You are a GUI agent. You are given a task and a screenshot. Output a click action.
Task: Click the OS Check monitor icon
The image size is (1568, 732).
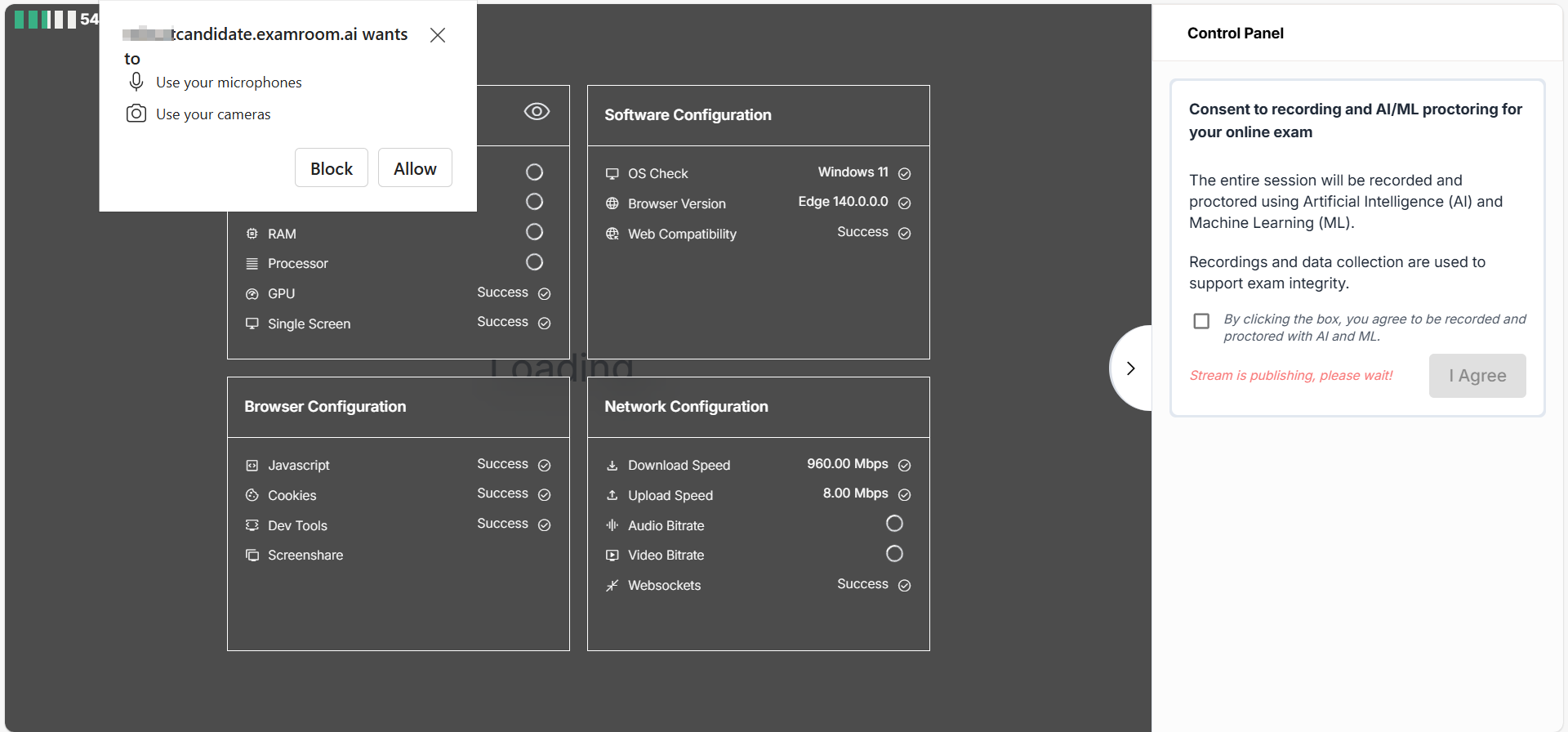point(612,174)
